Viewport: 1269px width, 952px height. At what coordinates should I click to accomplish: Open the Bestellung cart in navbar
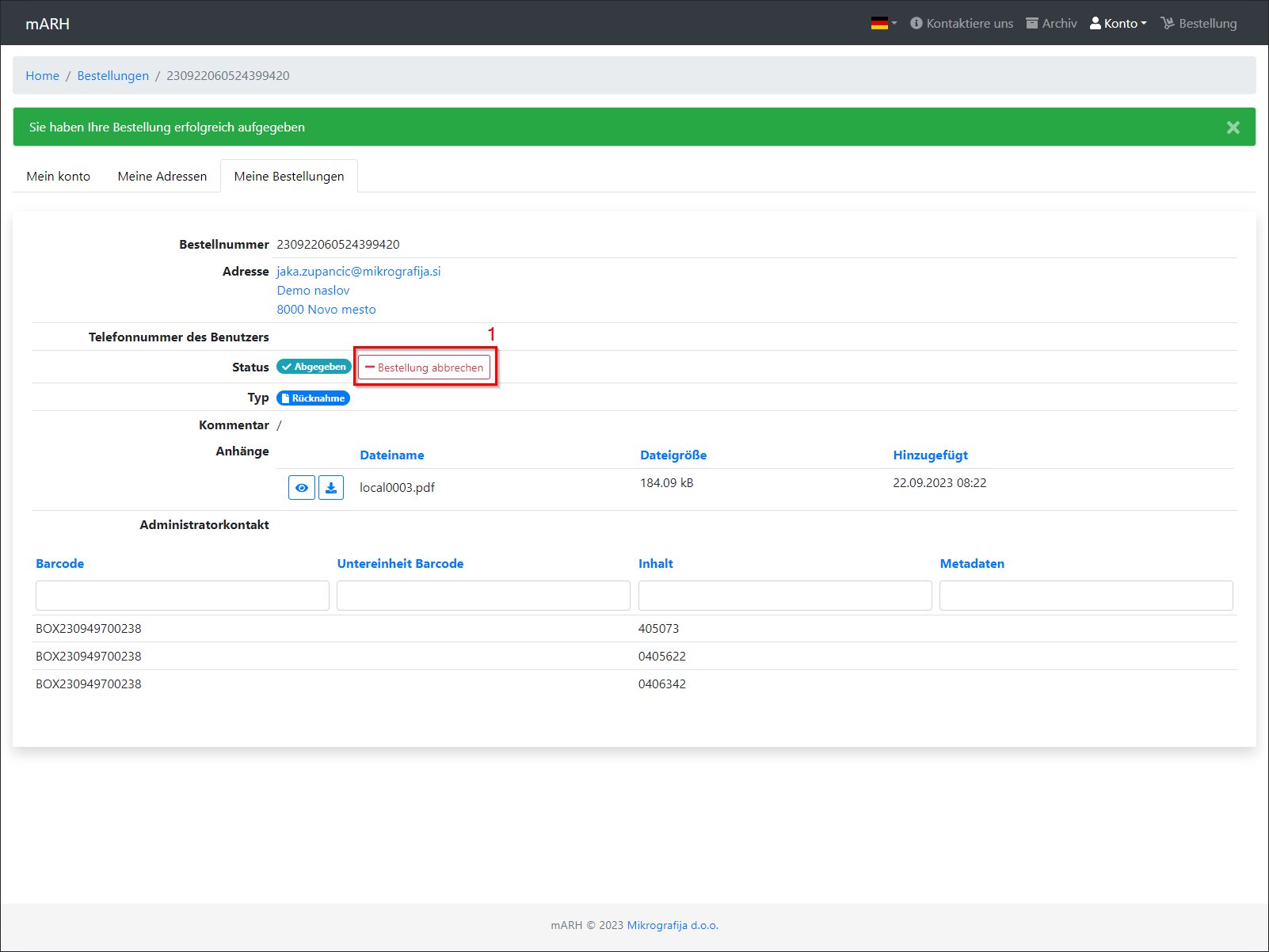pyautogui.click(x=1198, y=24)
